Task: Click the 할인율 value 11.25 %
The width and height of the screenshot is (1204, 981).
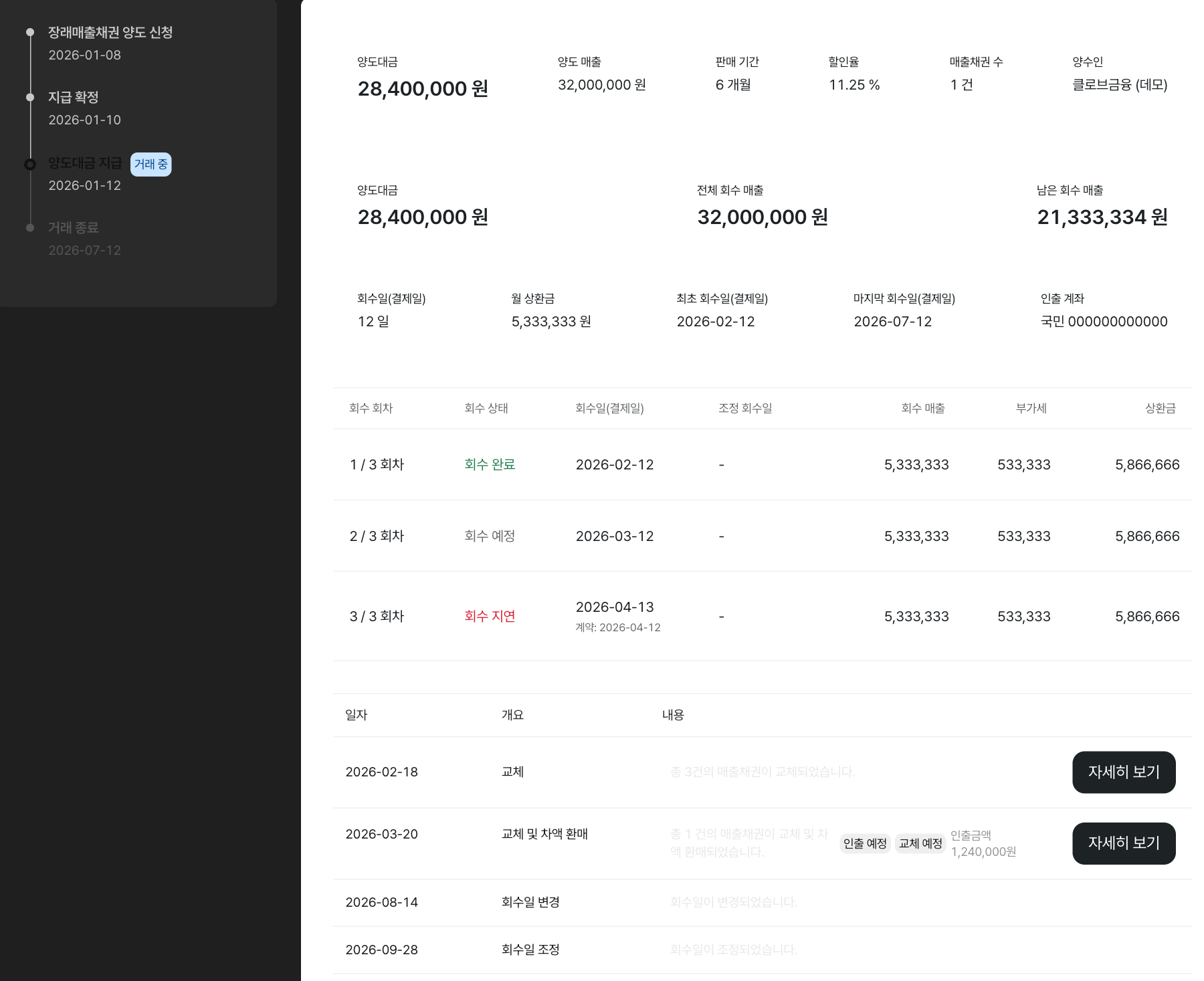Action: pyautogui.click(x=854, y=85)
